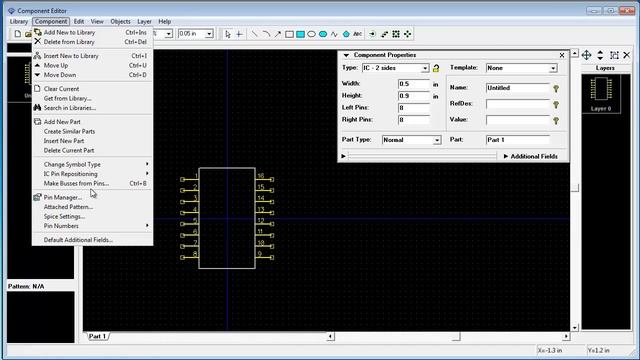Select the filled Polygon tool
This screenshot has width=640, height=360.
[x=346, y=34]
